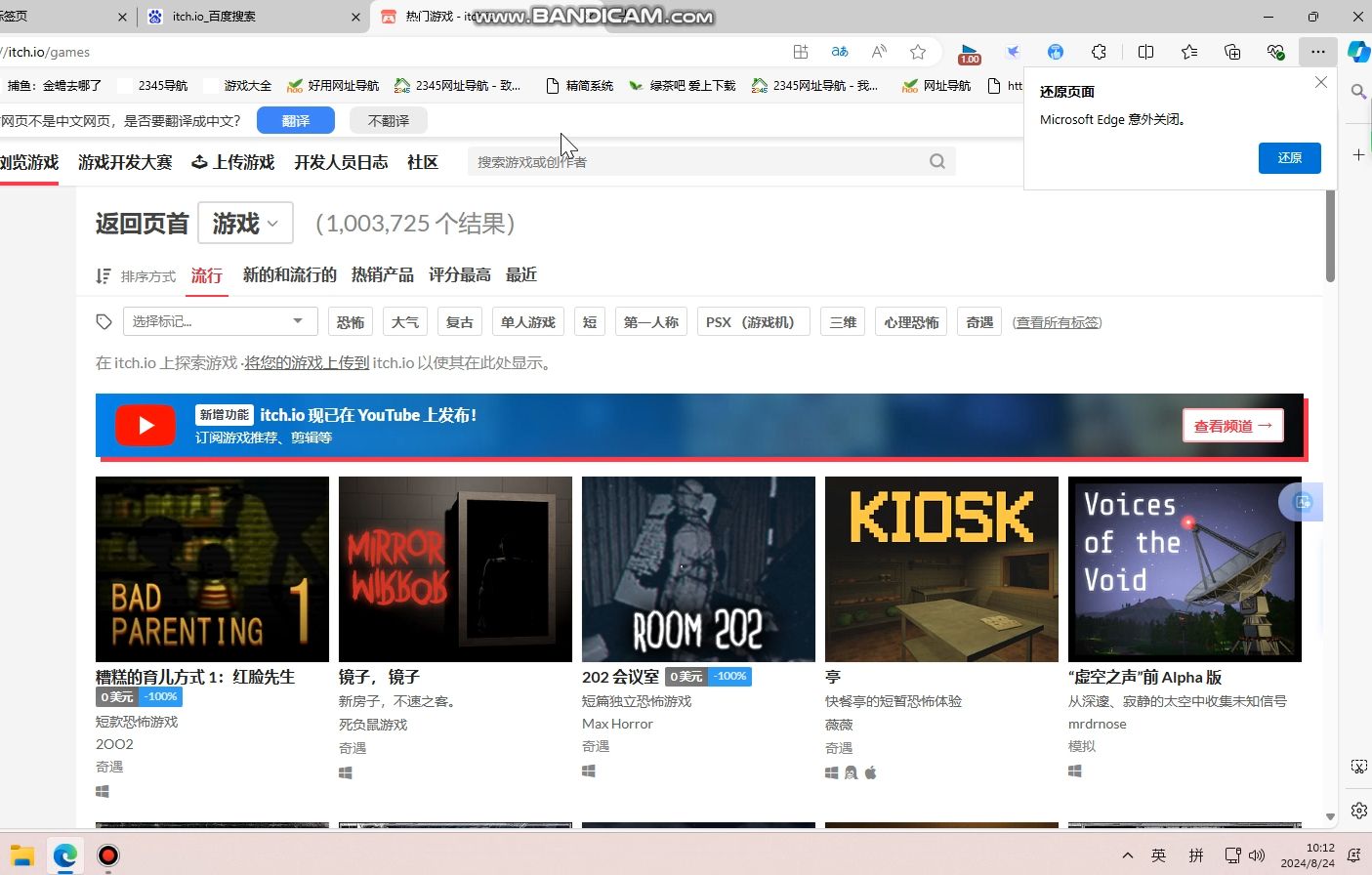Click the add-to-apps grid icon in address bar

click(801, 52)
